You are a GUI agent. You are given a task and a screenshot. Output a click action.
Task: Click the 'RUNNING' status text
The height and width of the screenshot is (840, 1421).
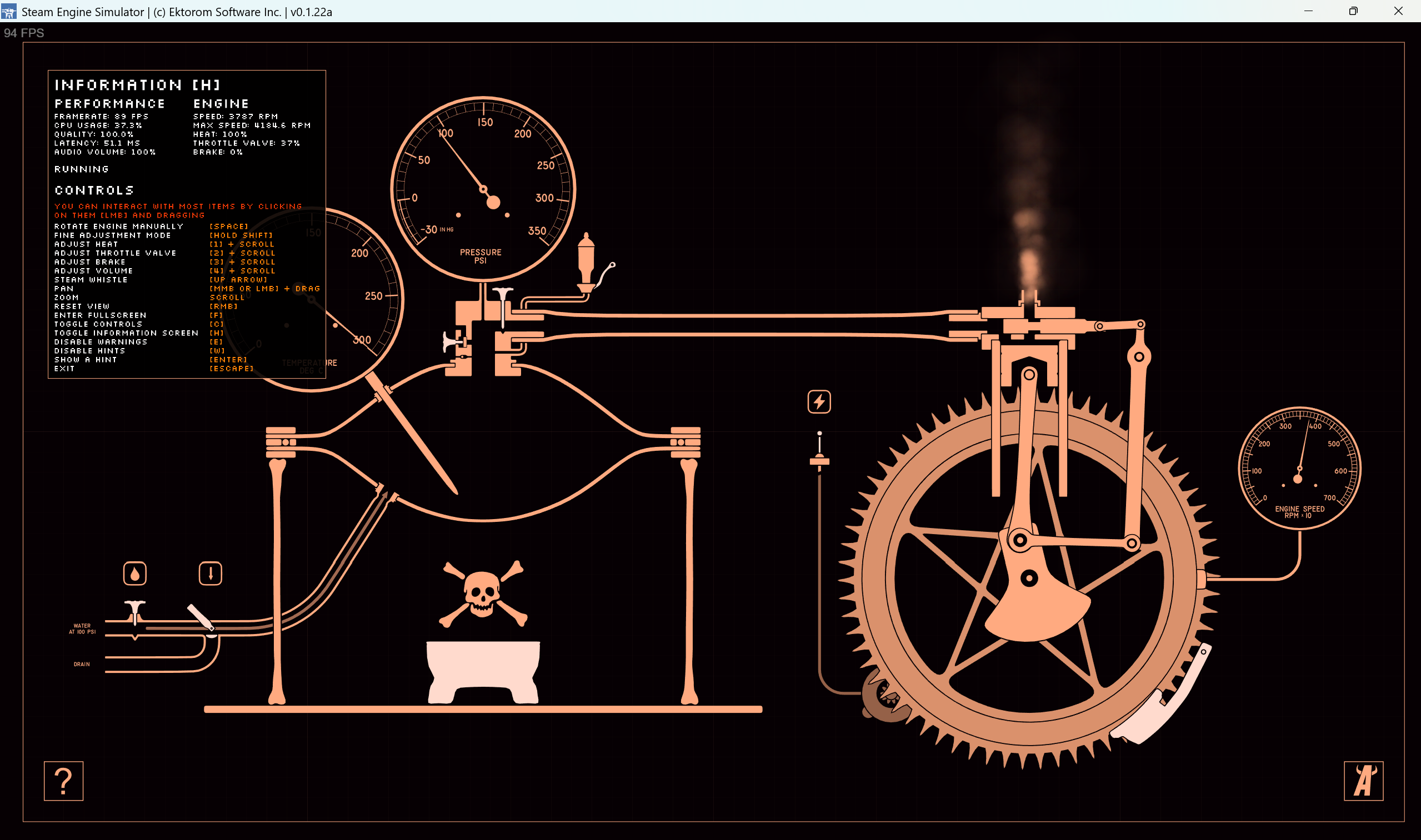tap(82, 169)
